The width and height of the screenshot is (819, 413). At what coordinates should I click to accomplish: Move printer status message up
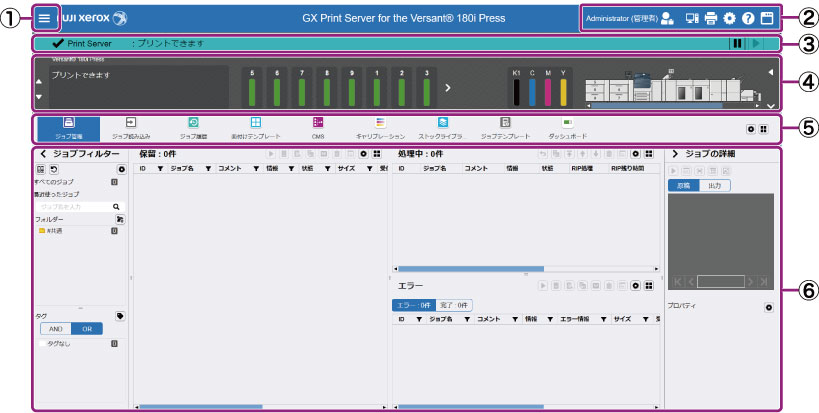(x=39, y=81)
